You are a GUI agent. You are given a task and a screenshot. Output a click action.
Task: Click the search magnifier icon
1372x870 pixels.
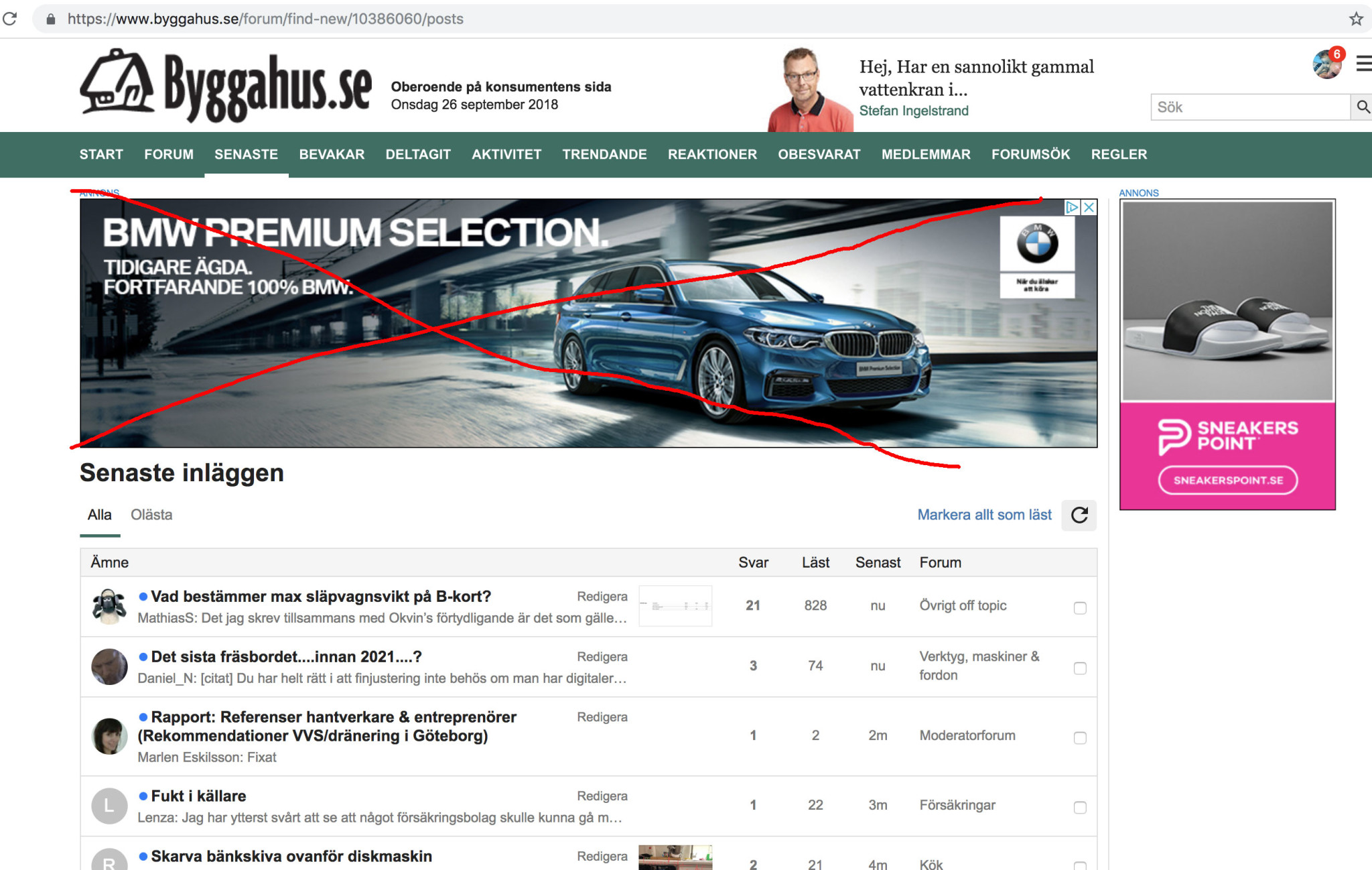tap(1362, 107)
